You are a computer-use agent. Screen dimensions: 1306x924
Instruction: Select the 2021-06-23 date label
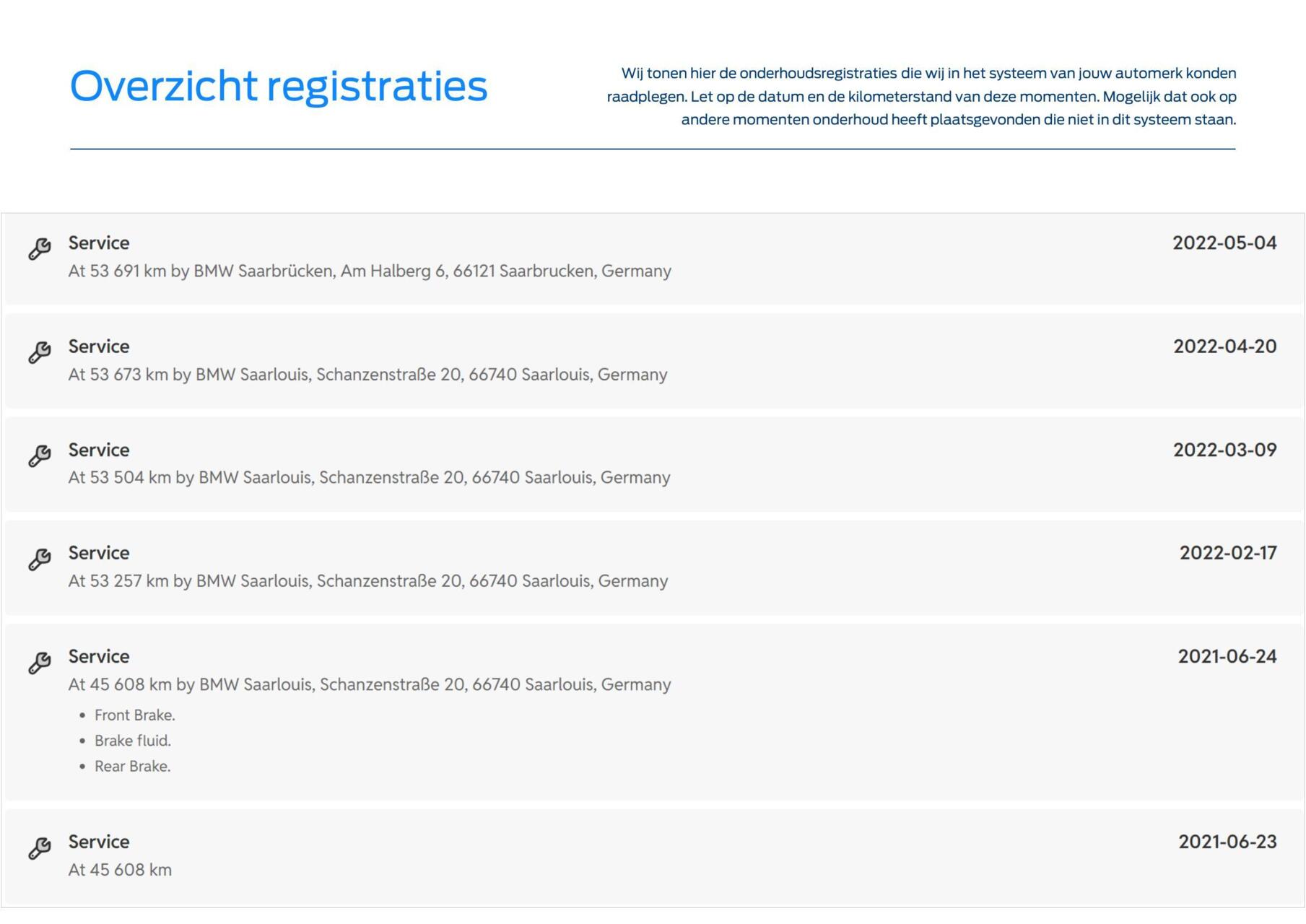pos(1227,842)
